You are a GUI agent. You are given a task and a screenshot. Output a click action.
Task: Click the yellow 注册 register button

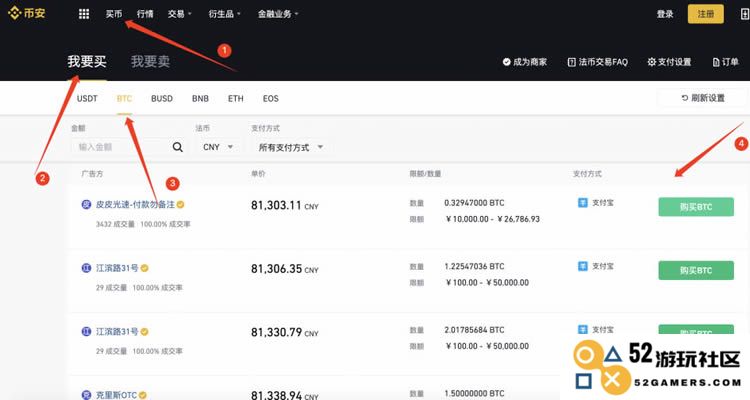coord(706,14)
